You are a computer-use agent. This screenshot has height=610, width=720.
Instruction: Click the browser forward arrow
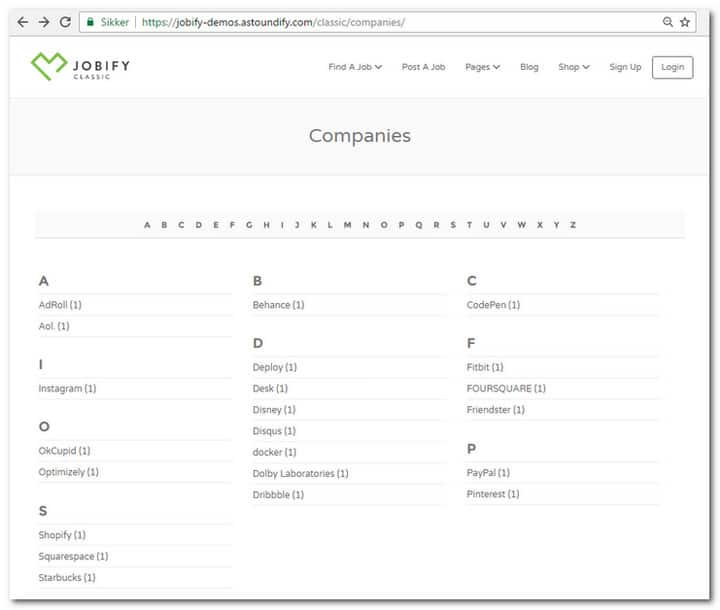[x=44, y=21]
